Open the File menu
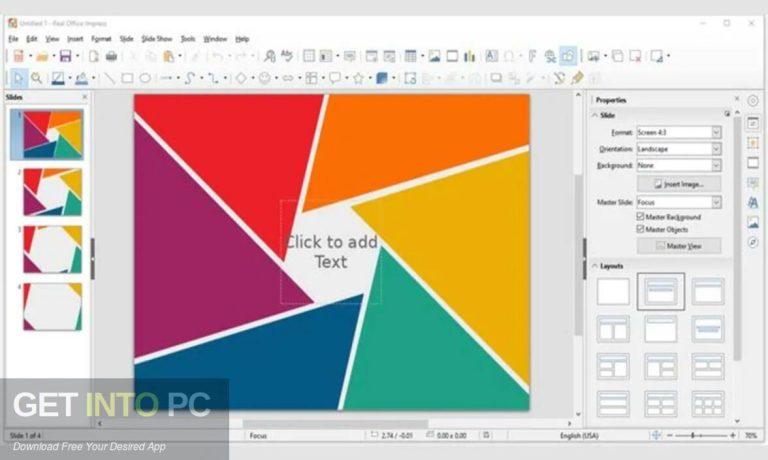768x460 pixels. tap(13, 39)
